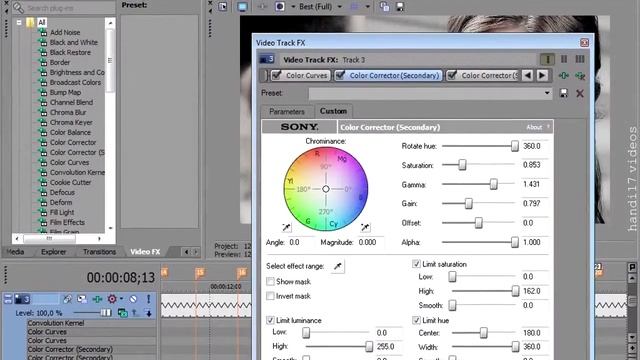Click the Save Preset disk icon
Screen dimensions: 640x360
564,93
